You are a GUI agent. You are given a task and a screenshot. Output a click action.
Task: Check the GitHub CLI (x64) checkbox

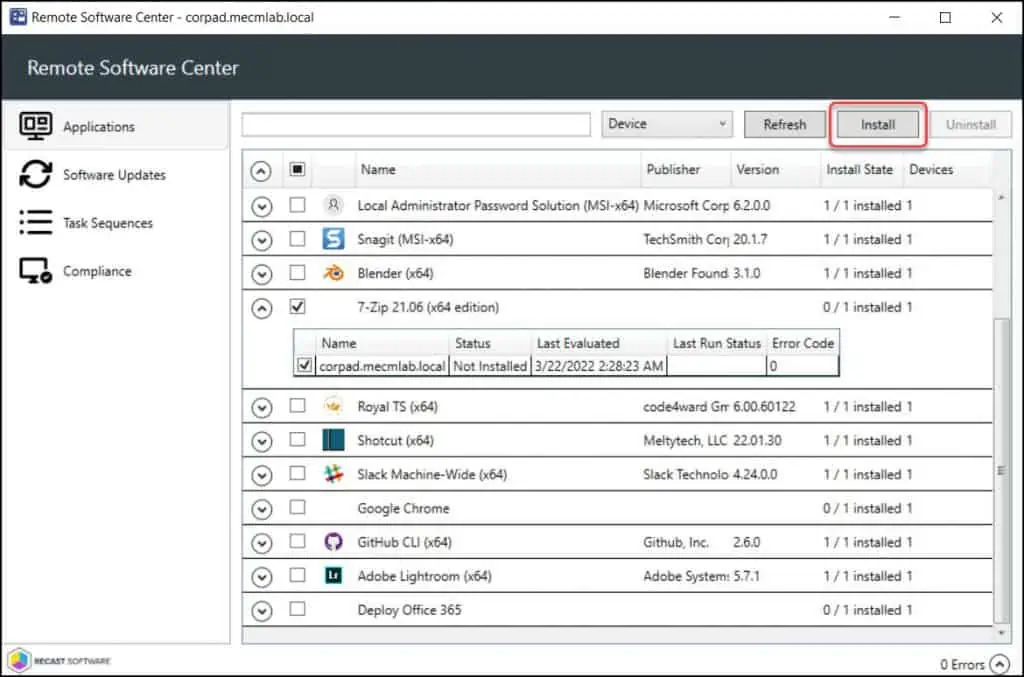point(297,541)
